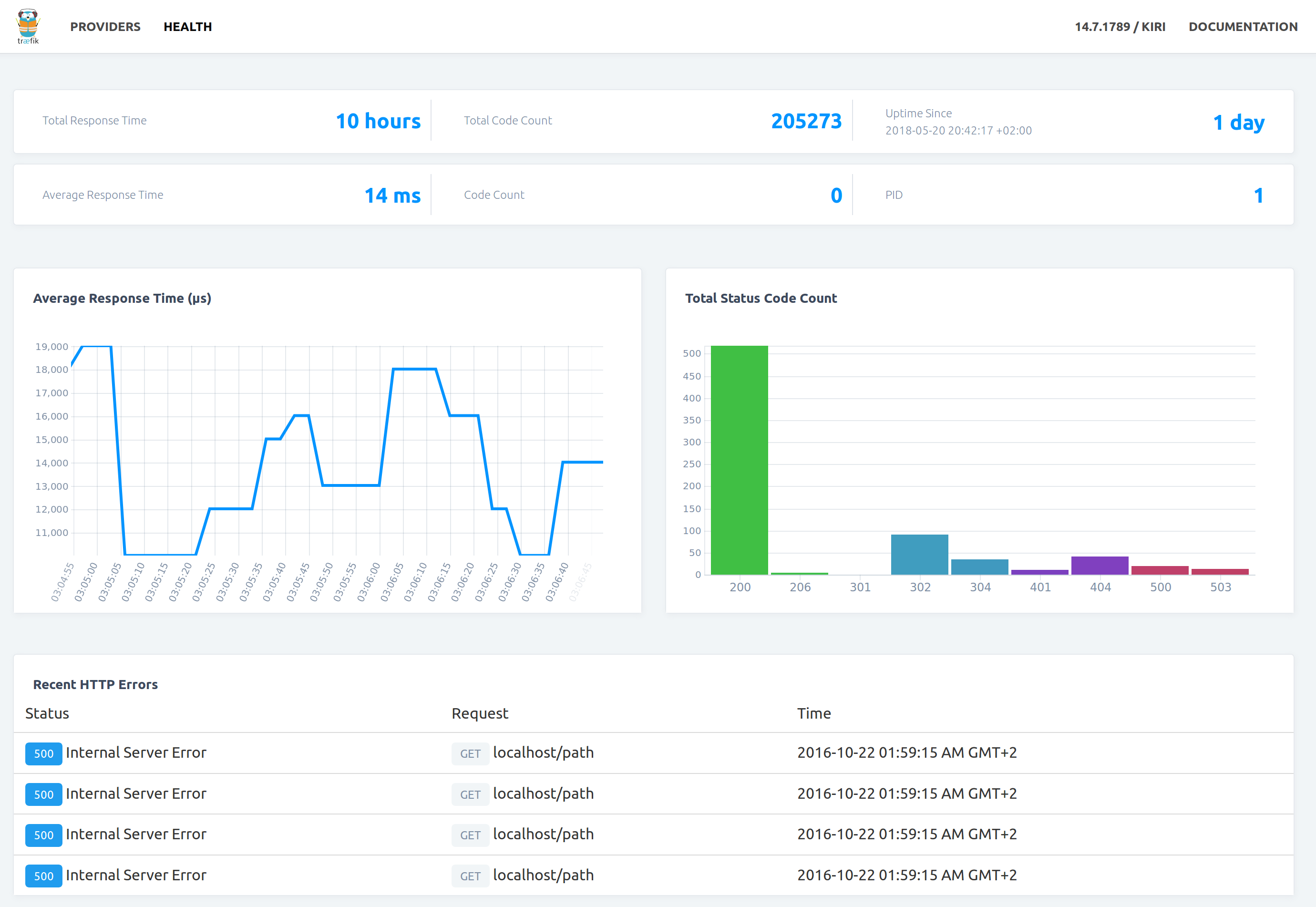The image size is (1316, 907).
Task: Open the HEALTH tab
Action: click(x=187, y=26)
